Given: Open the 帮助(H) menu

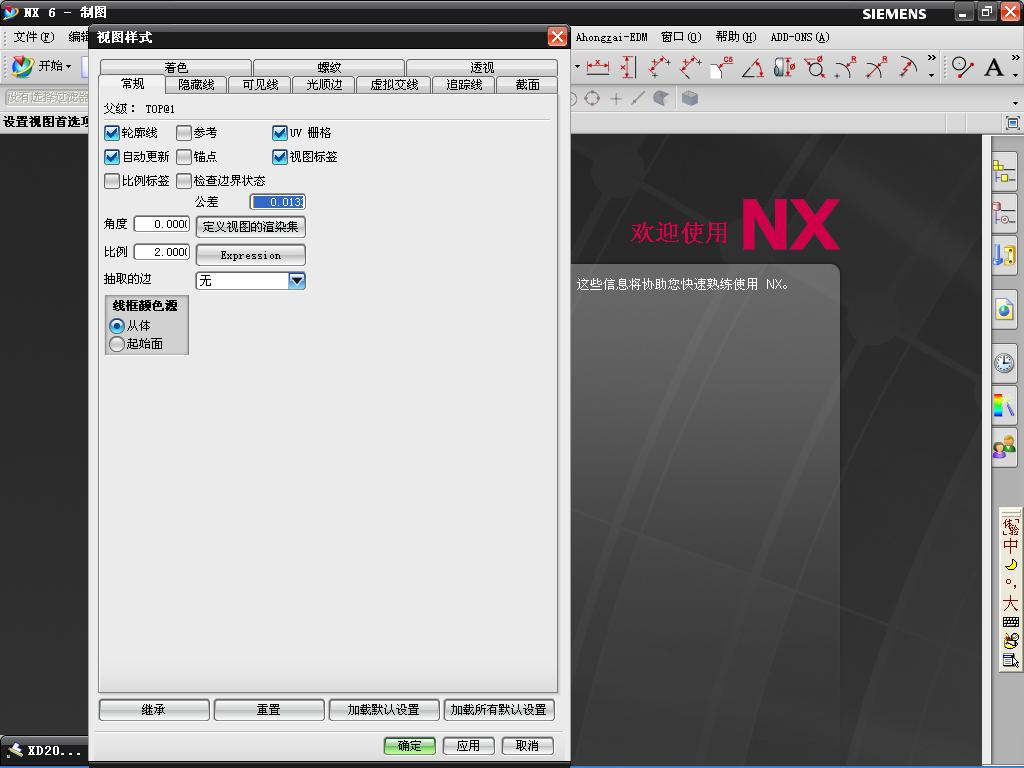Looking at the screenshot, I should [x=735, y=37].
